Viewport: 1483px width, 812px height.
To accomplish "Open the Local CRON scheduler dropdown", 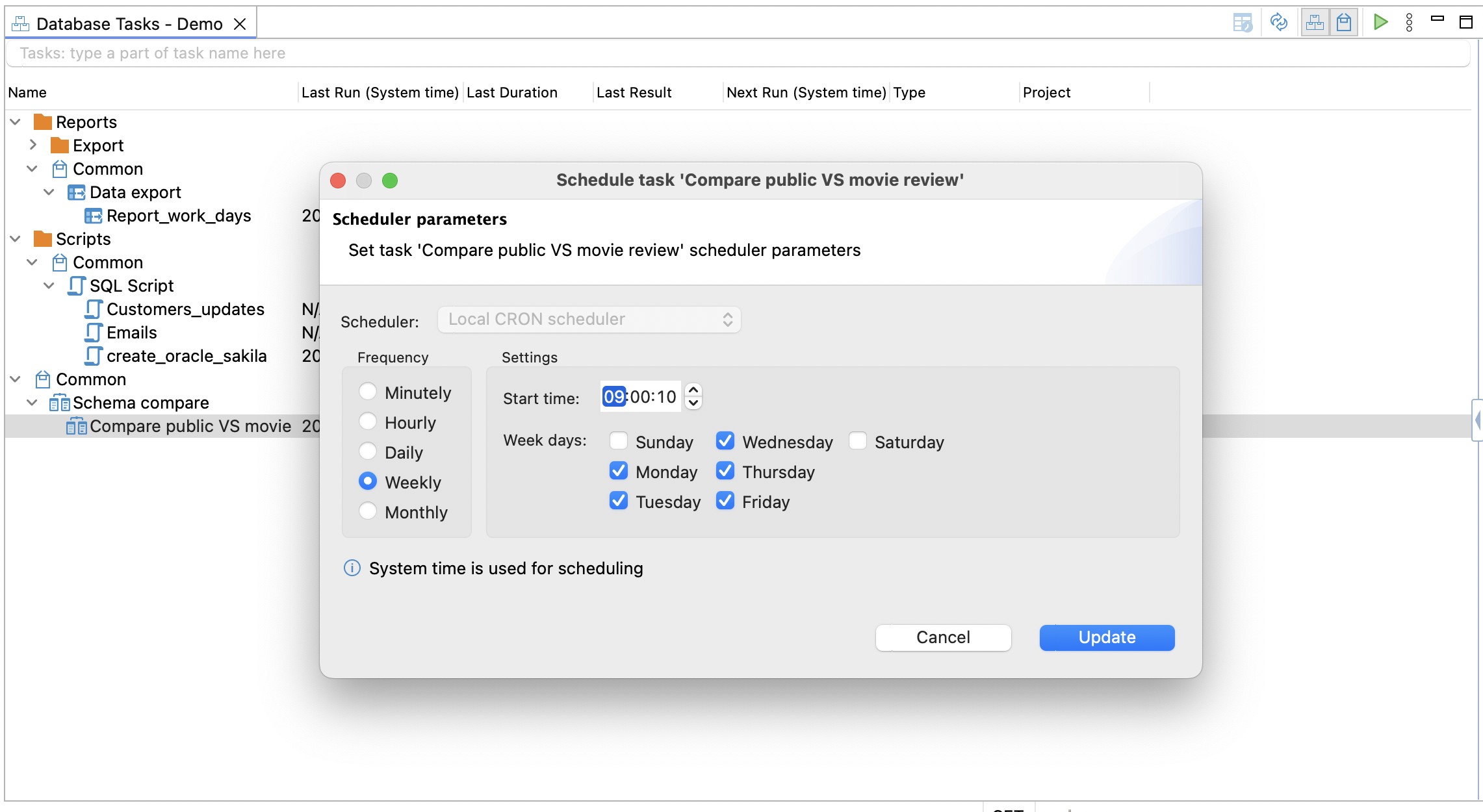I will (x=589, y=320).
